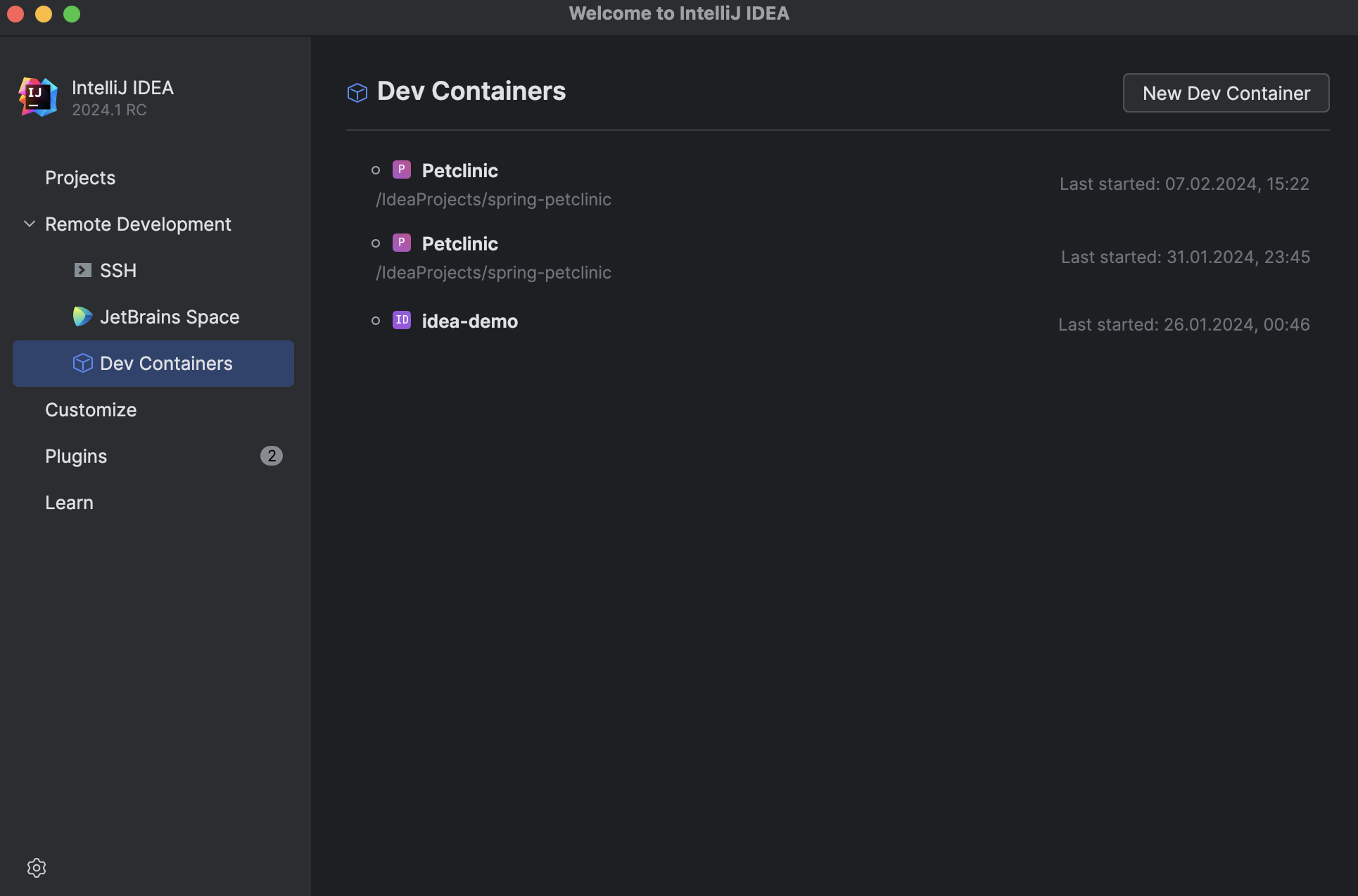Screen dimensions: 1358x896
Task: Click the New Dev Container button
Action: click(1226, 93)
